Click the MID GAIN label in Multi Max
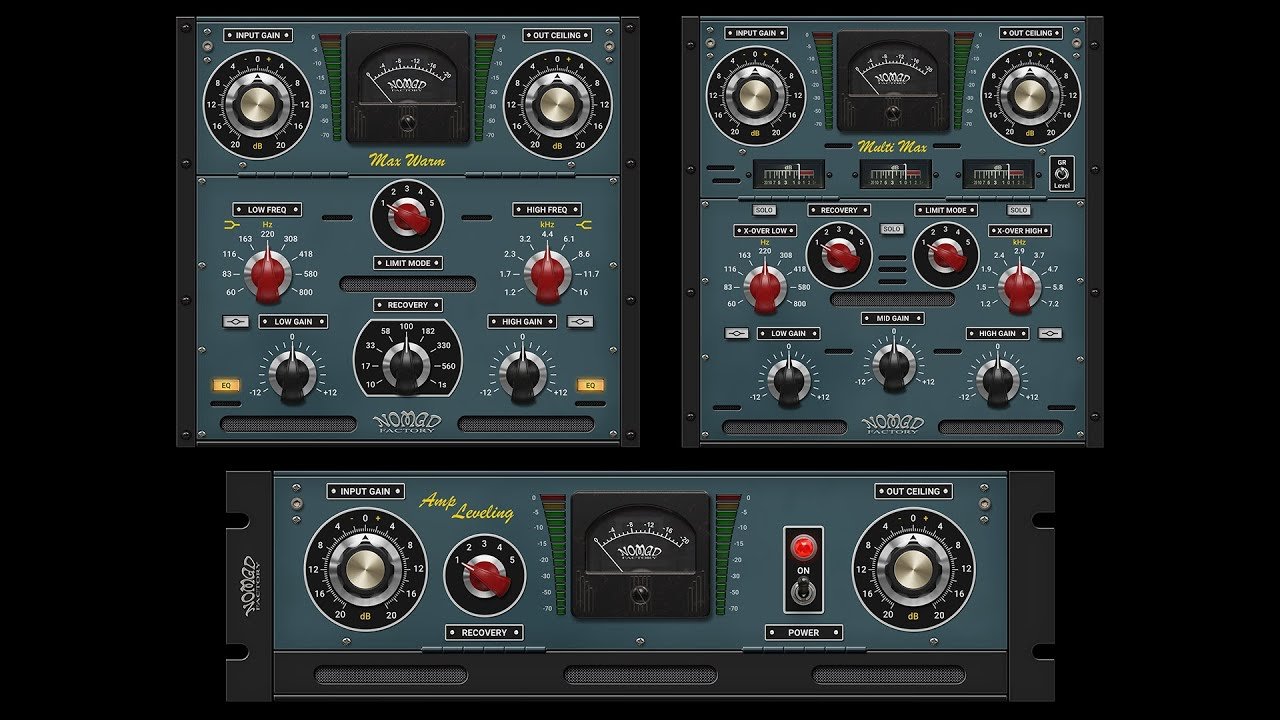The width and height of the screenshot is (1280, 720). (x=893, y=318)
